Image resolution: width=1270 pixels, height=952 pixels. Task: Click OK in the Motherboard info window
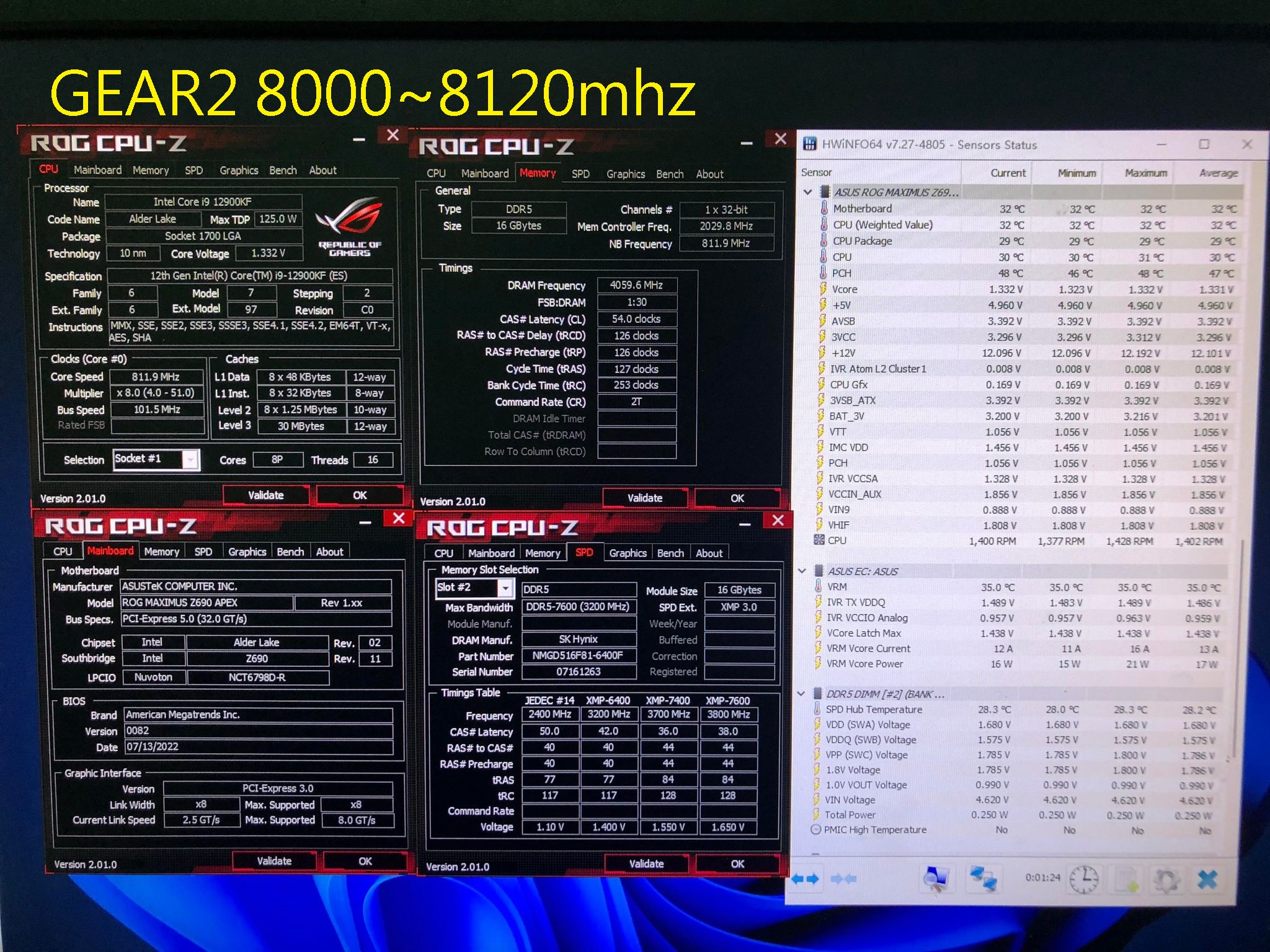point(365,861)
